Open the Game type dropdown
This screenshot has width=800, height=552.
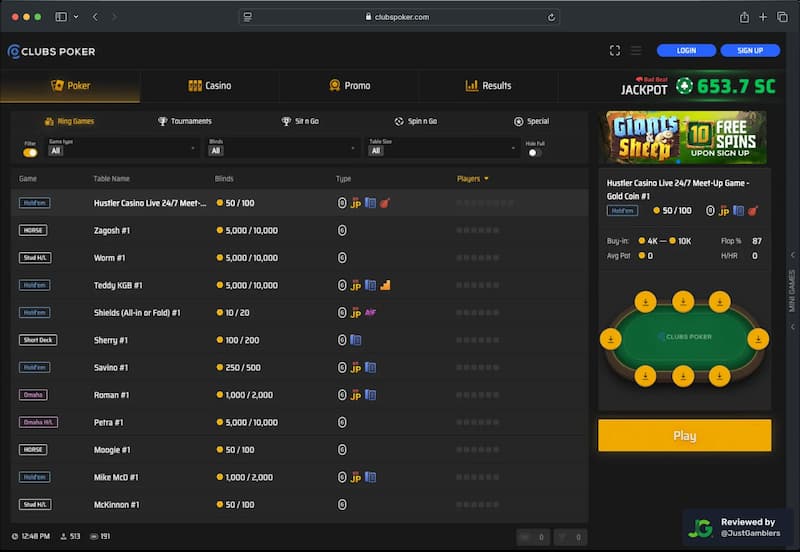122,148
